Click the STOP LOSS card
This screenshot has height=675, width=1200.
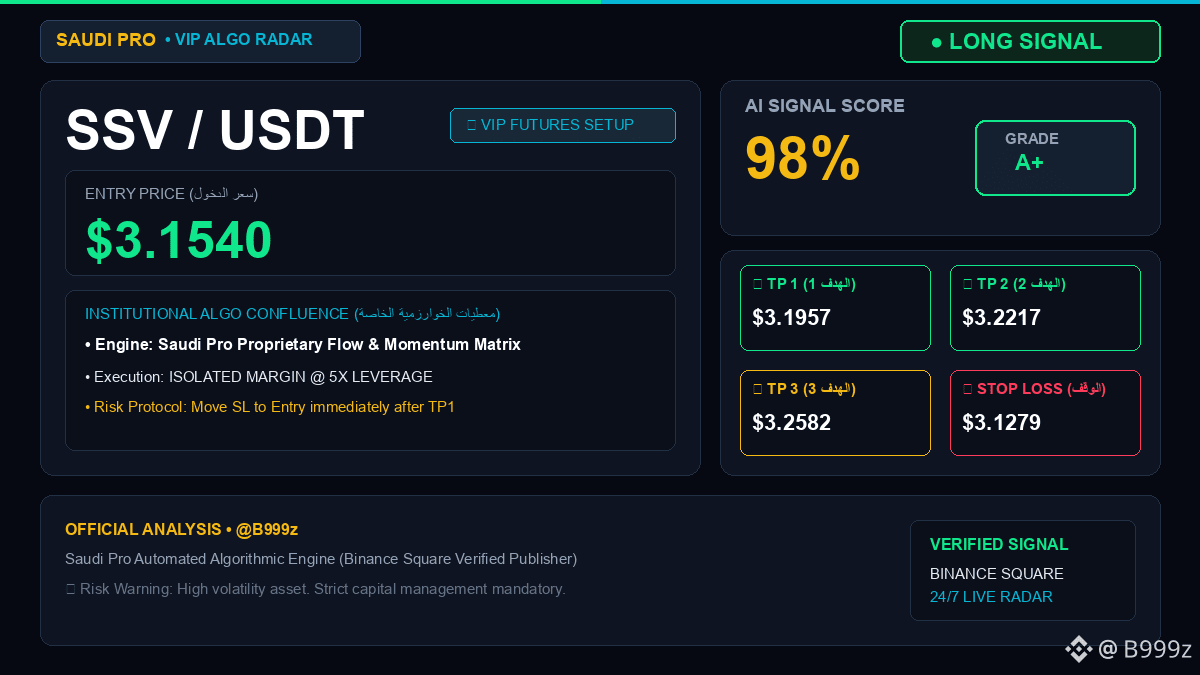(1045, 413)
